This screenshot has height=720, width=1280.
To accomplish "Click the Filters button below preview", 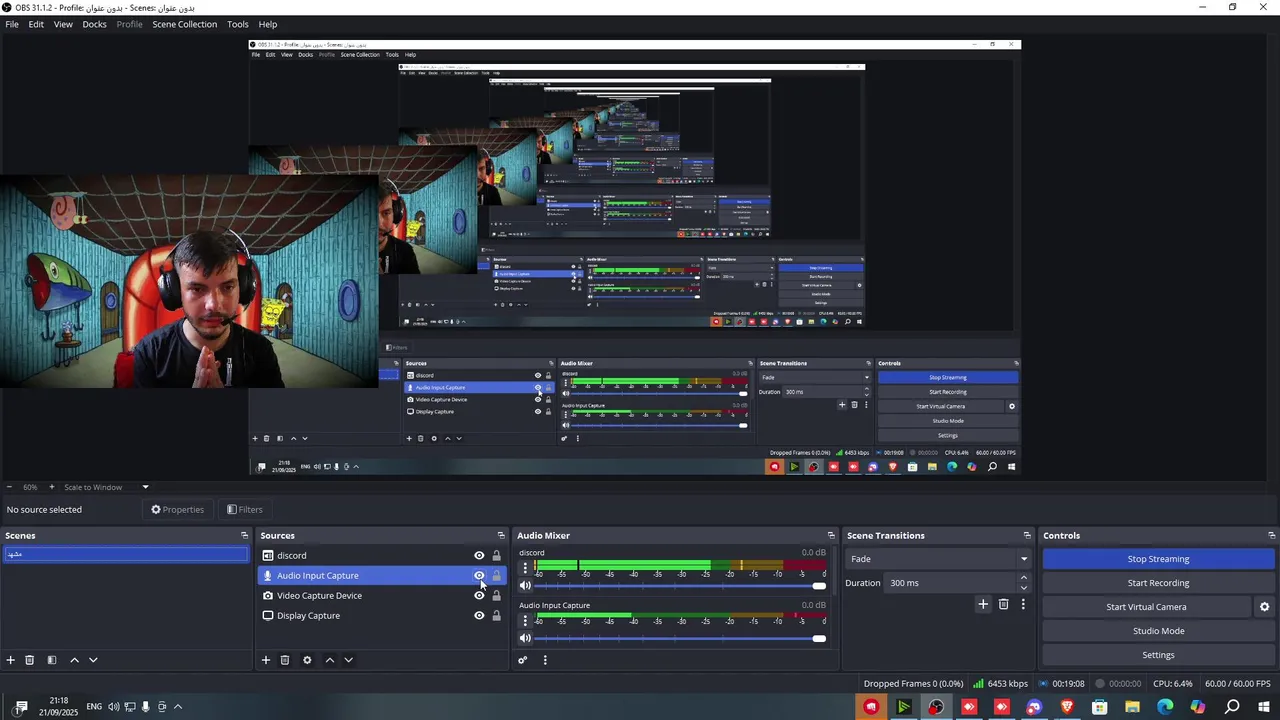I will (x=244, y=510).
